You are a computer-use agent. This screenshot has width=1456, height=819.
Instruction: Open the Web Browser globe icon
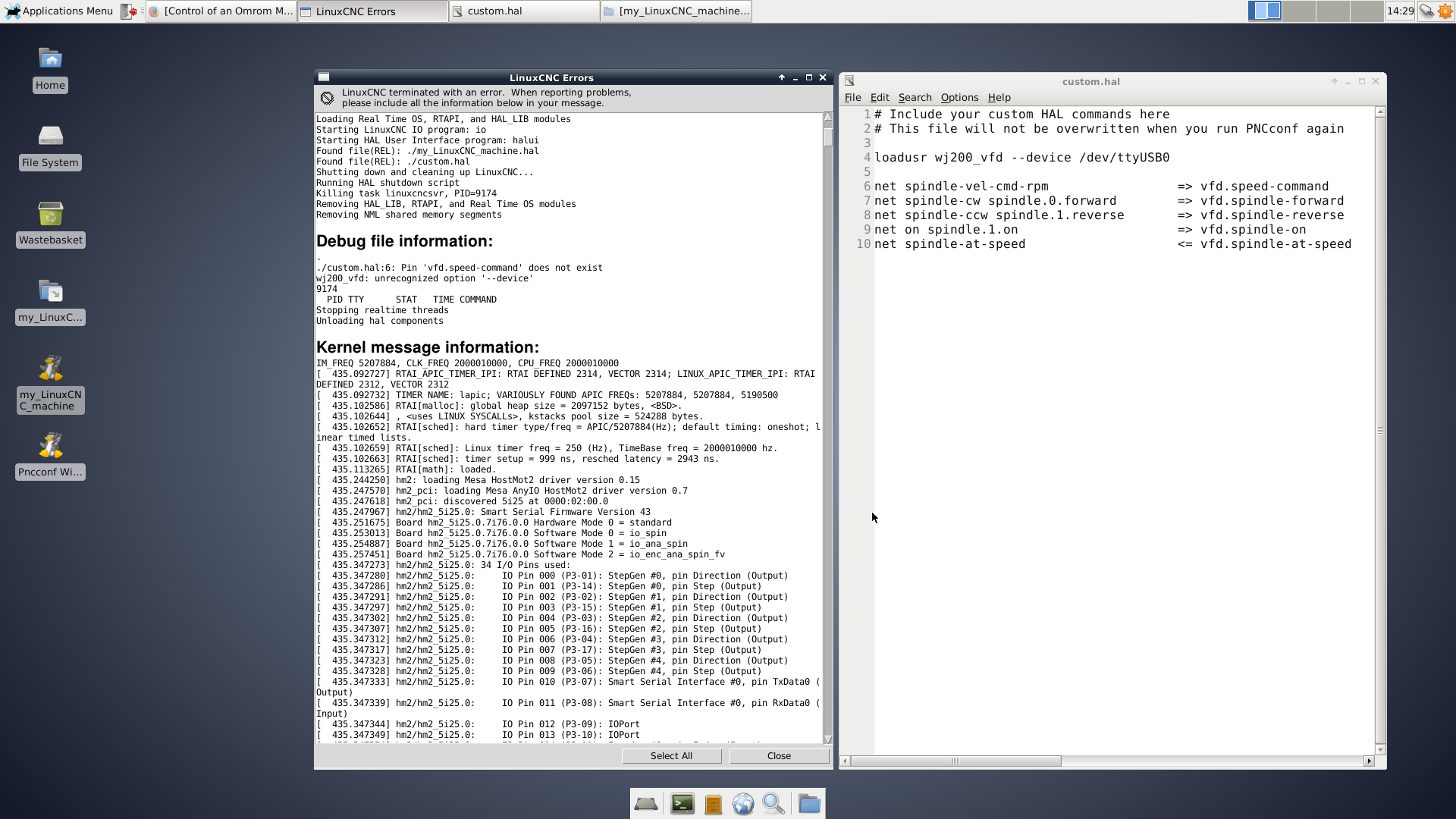743,804
